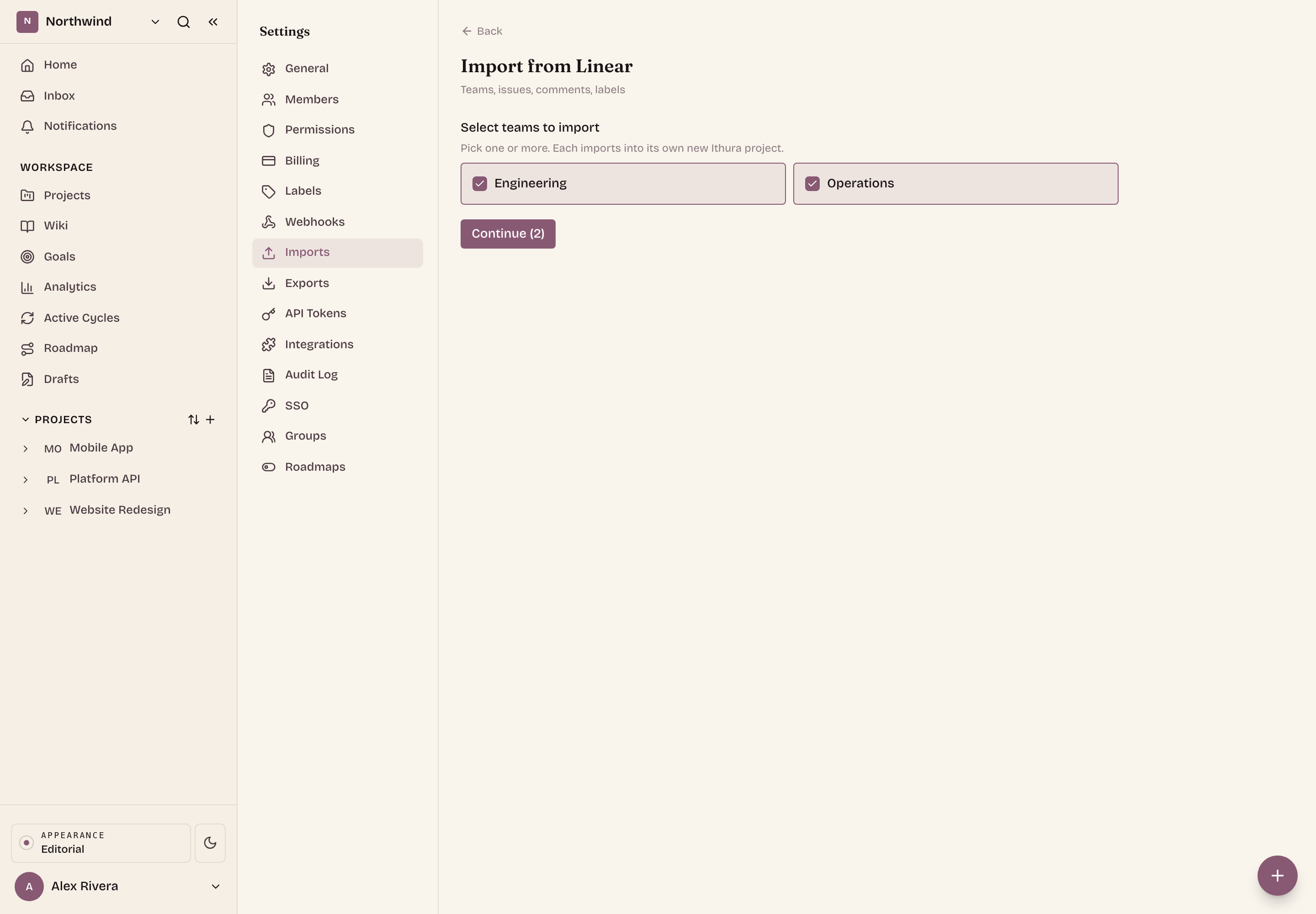
Task: Click the Notifications bell icon
Action: (27, 127)
